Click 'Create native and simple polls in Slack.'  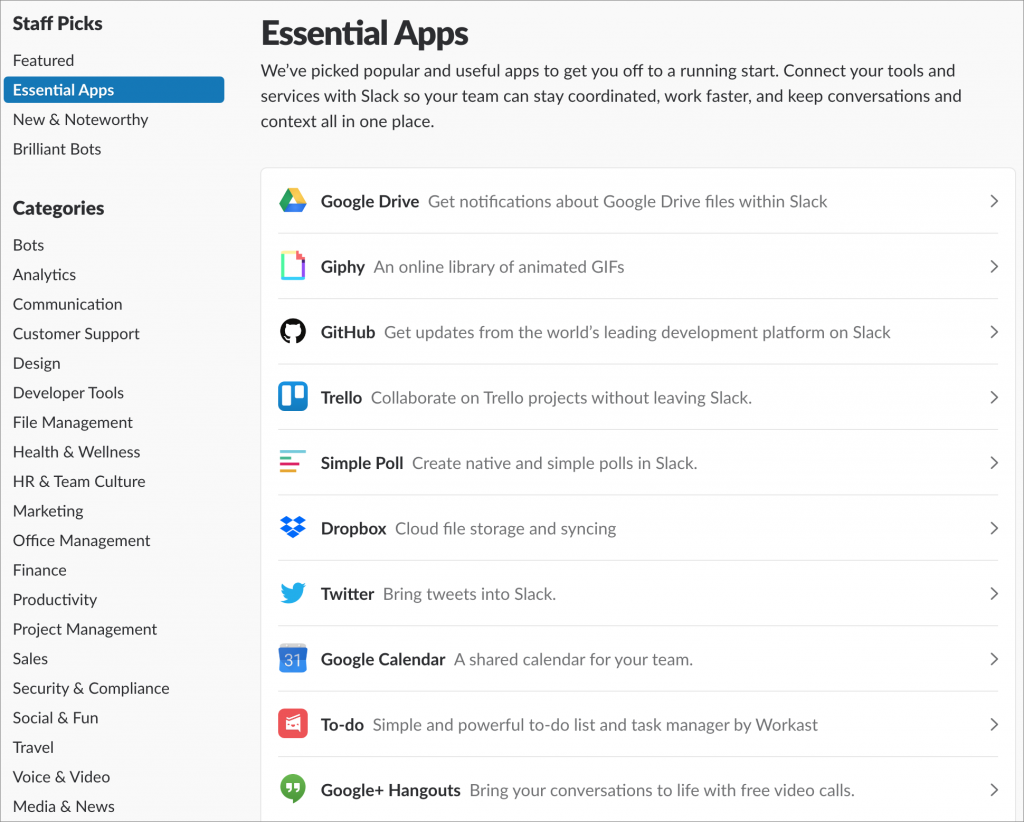pos(554,463)
